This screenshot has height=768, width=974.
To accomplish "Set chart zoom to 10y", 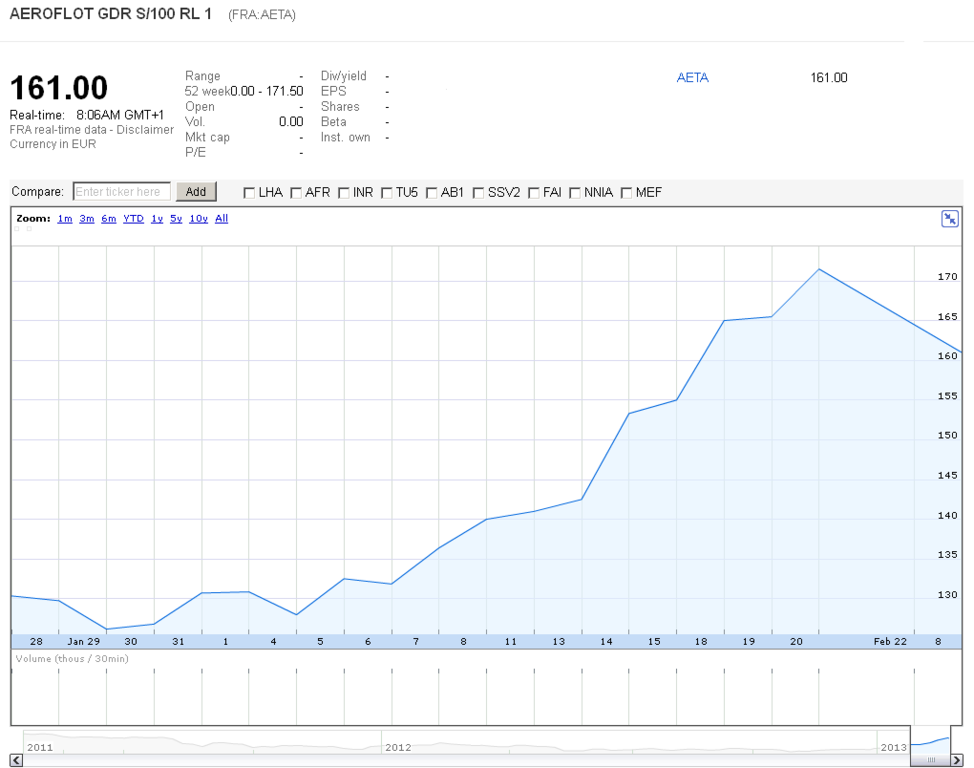I will click(199, 219).
